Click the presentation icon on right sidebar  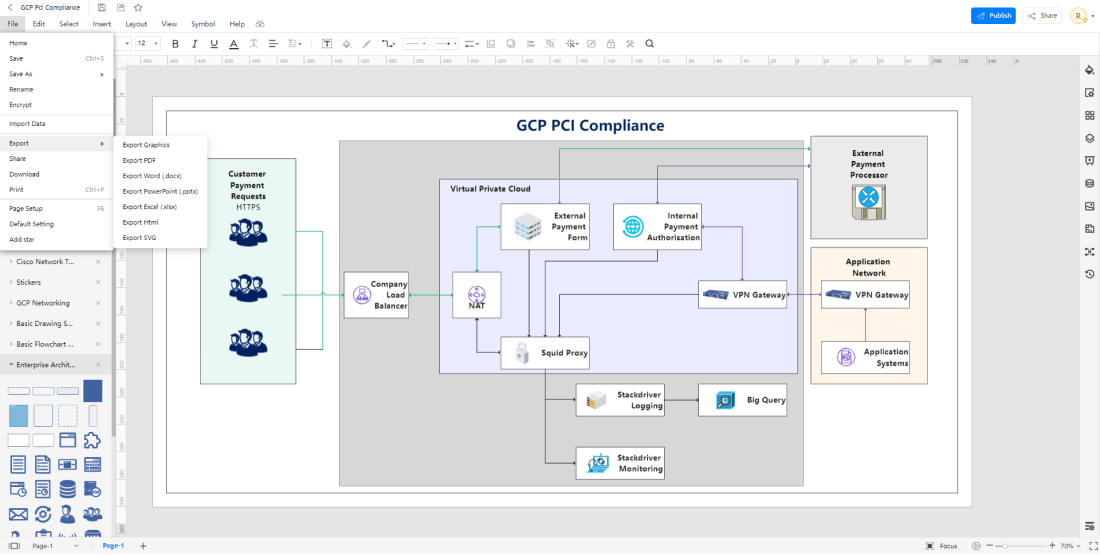click(x=1089, y=160)
